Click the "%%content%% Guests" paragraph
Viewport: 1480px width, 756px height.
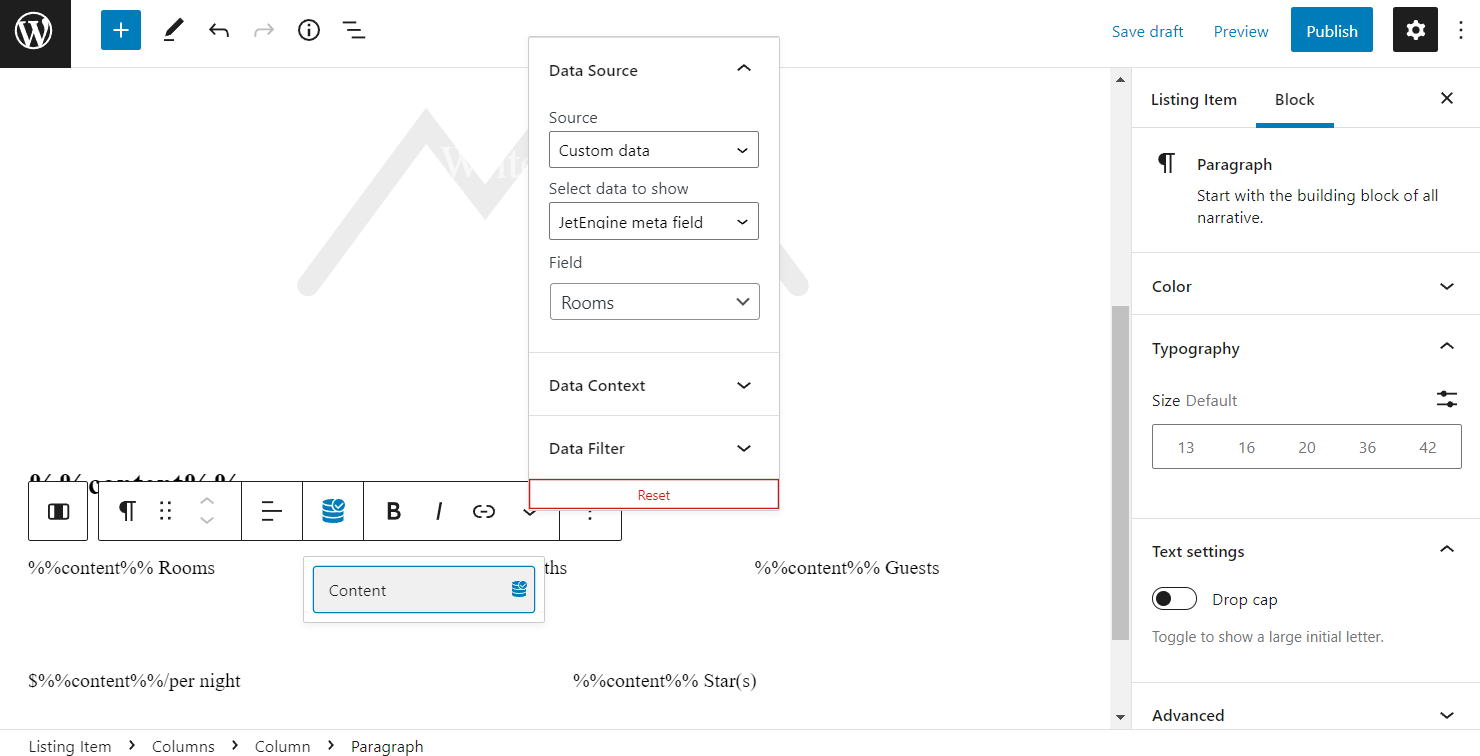(x=847, y=568)
